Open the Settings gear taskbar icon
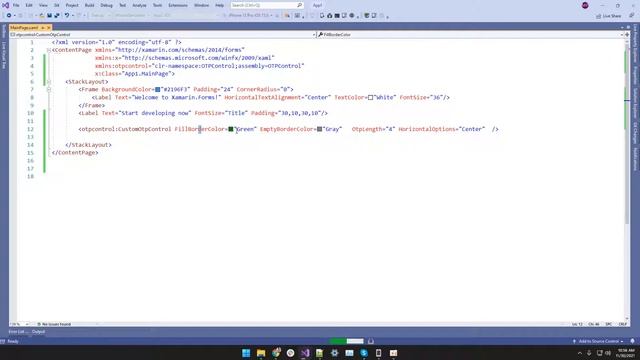 click(x=334, y=353)
